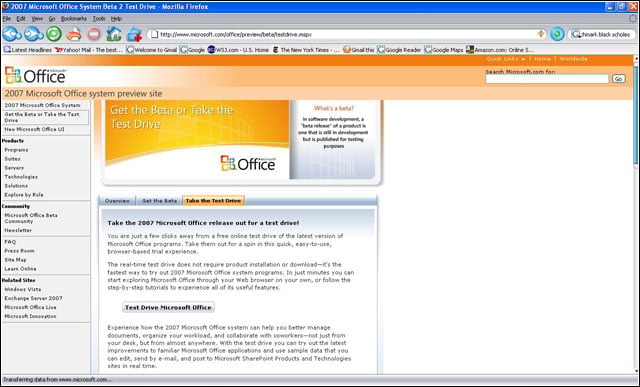Open the Latest Headlines bookmark
This screenshot has width=640, height=387.
[x=28, y=50]
